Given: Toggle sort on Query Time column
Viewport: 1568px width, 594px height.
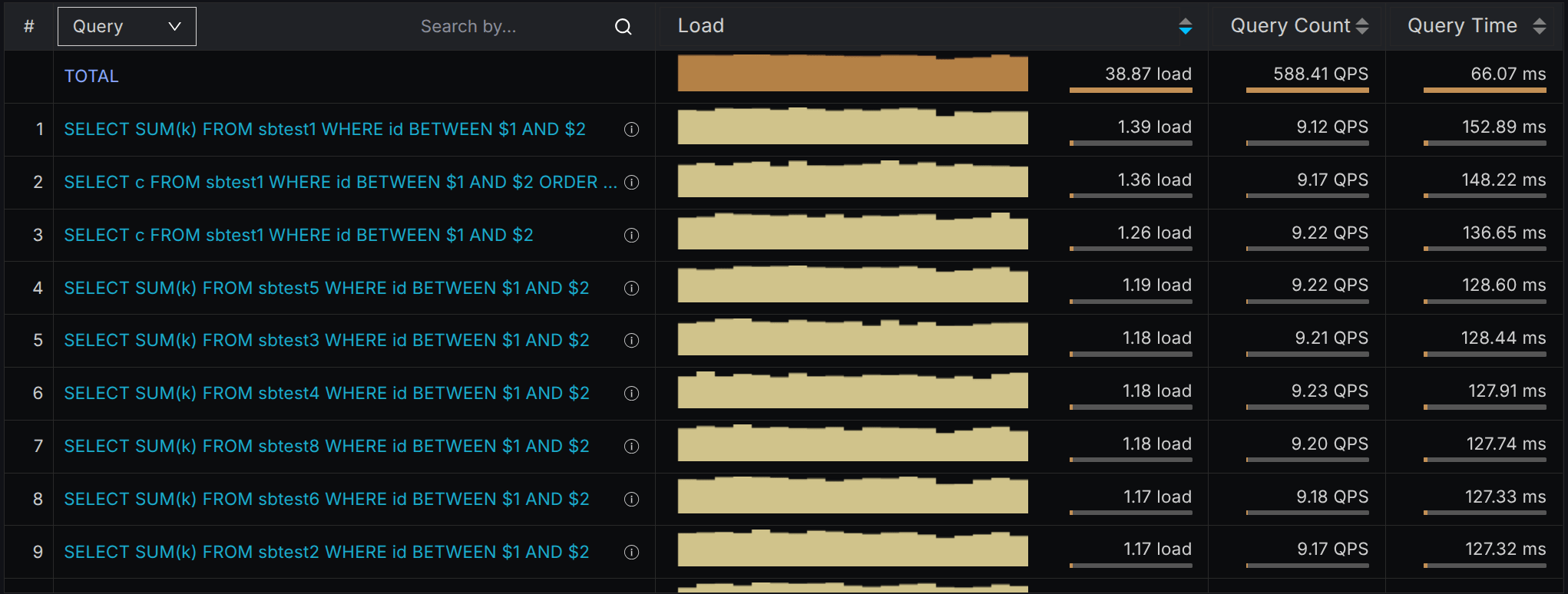Looking at the screenshot, I should tap(1539, 27).
